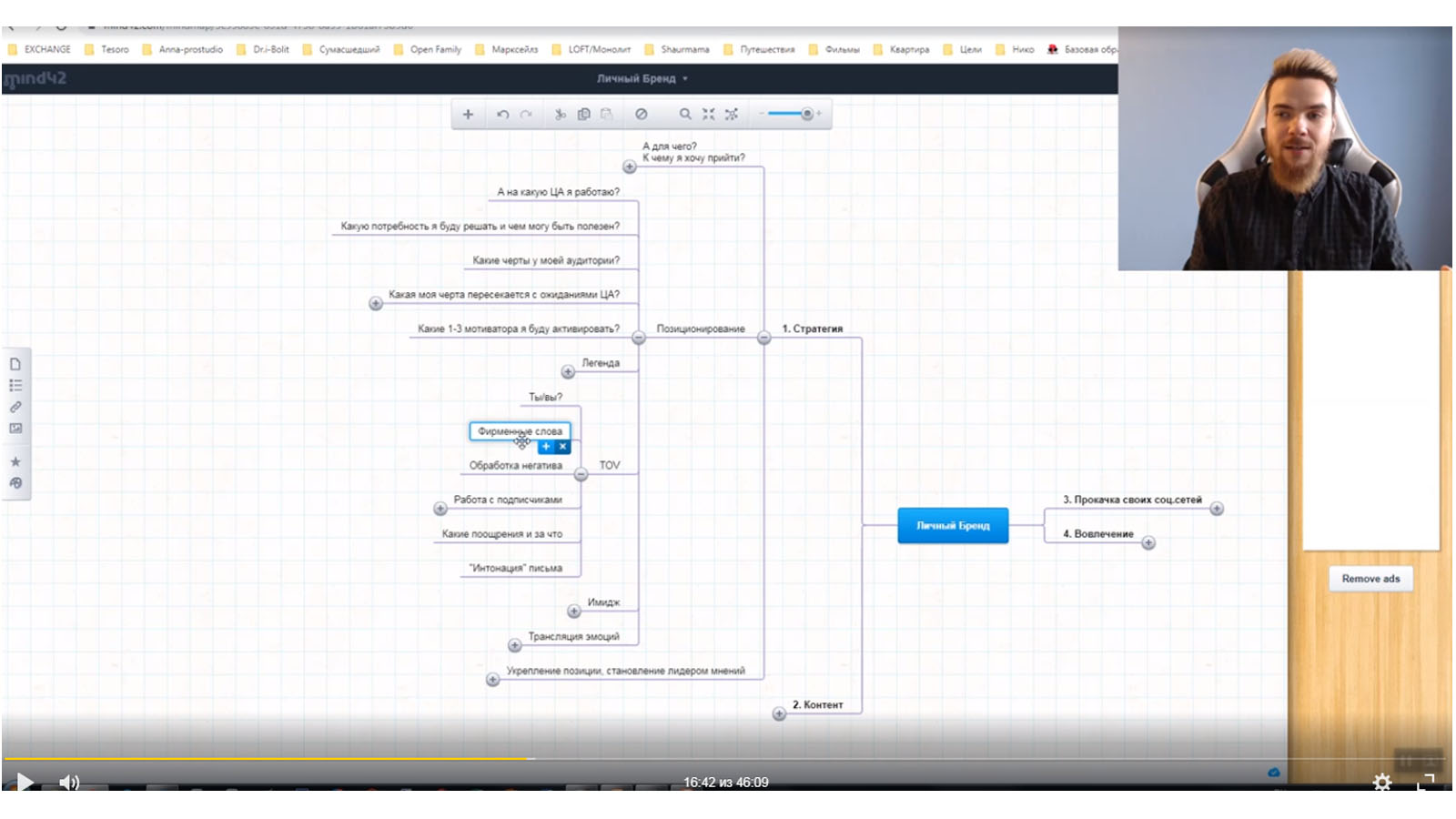Click the blue plus on Фирменные слова node
1456x819 pixels.
point(546,447)
